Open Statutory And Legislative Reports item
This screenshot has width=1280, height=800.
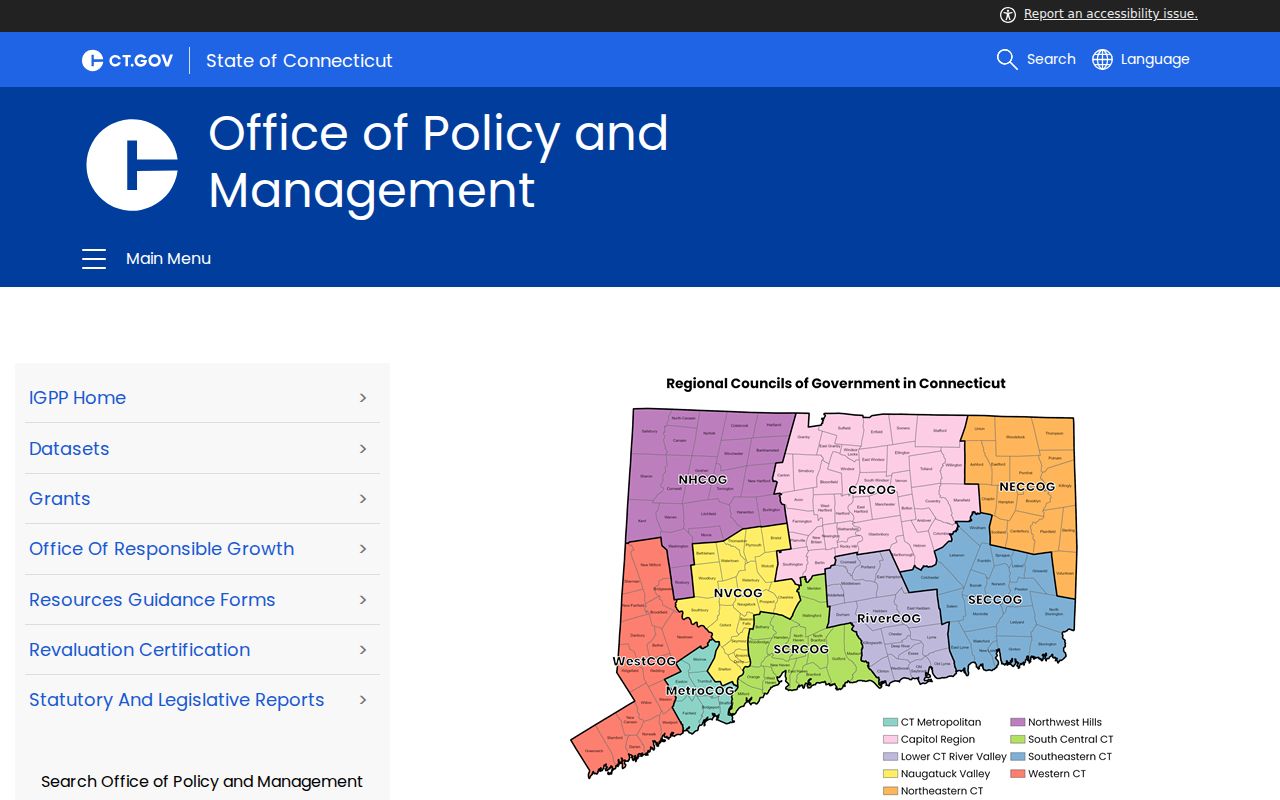(177, 700)
